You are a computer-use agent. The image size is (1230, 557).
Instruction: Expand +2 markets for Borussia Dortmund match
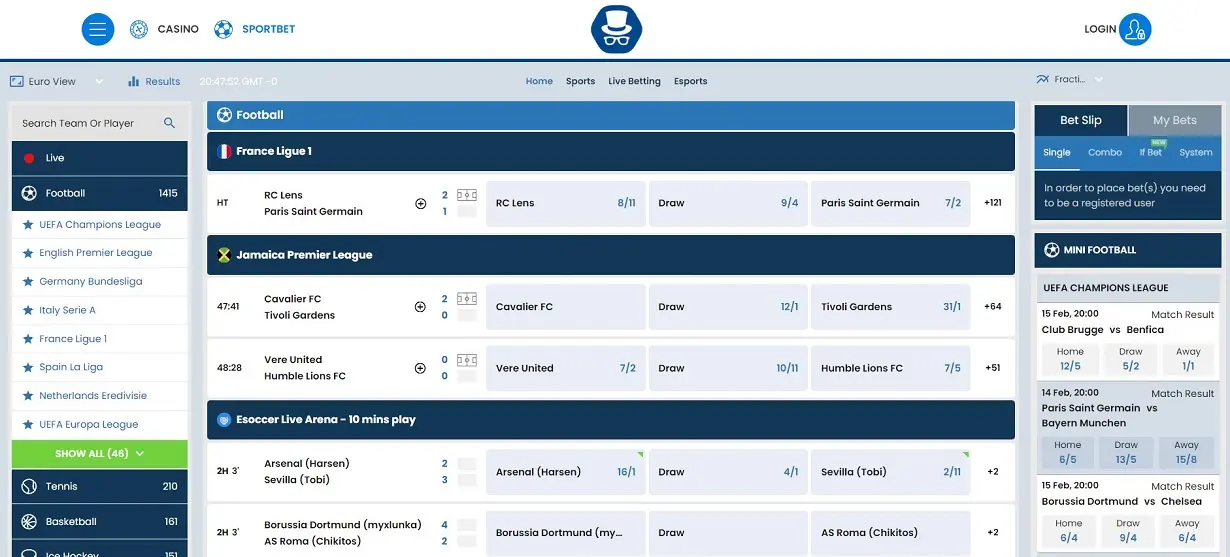[993, 533]
